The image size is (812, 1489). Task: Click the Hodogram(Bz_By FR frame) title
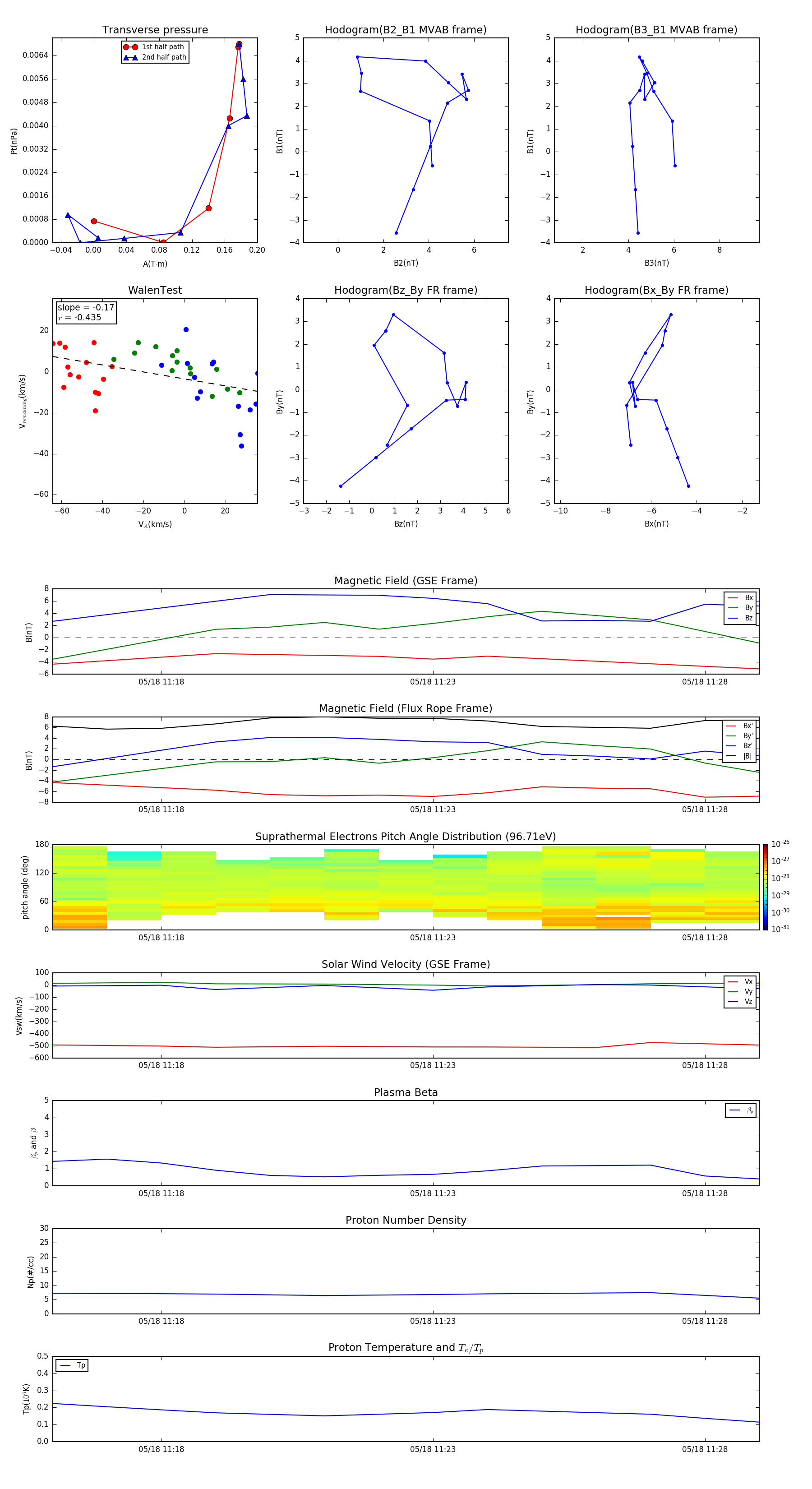[x=406, y=290]
